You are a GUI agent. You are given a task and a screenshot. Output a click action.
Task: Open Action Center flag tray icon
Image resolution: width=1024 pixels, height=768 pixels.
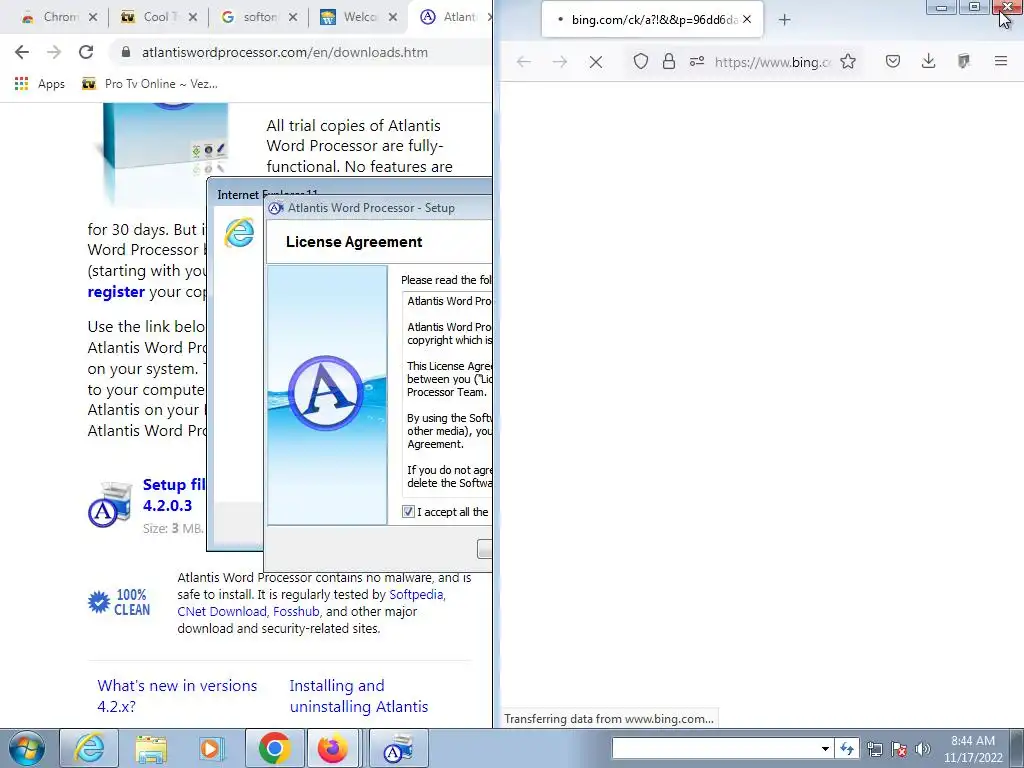point(899,749)
